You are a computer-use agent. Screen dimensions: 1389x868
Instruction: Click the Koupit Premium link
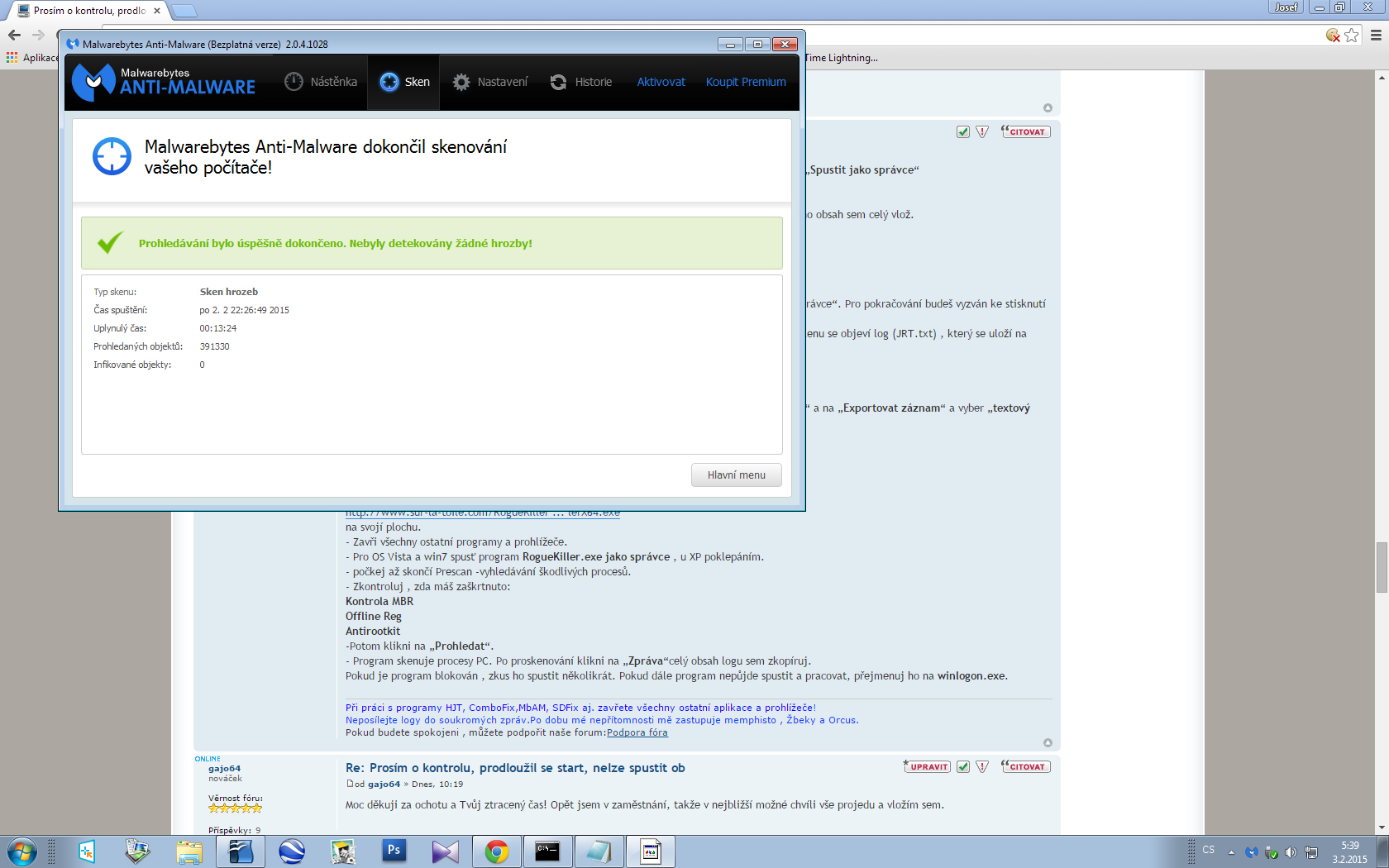point(746,82)
